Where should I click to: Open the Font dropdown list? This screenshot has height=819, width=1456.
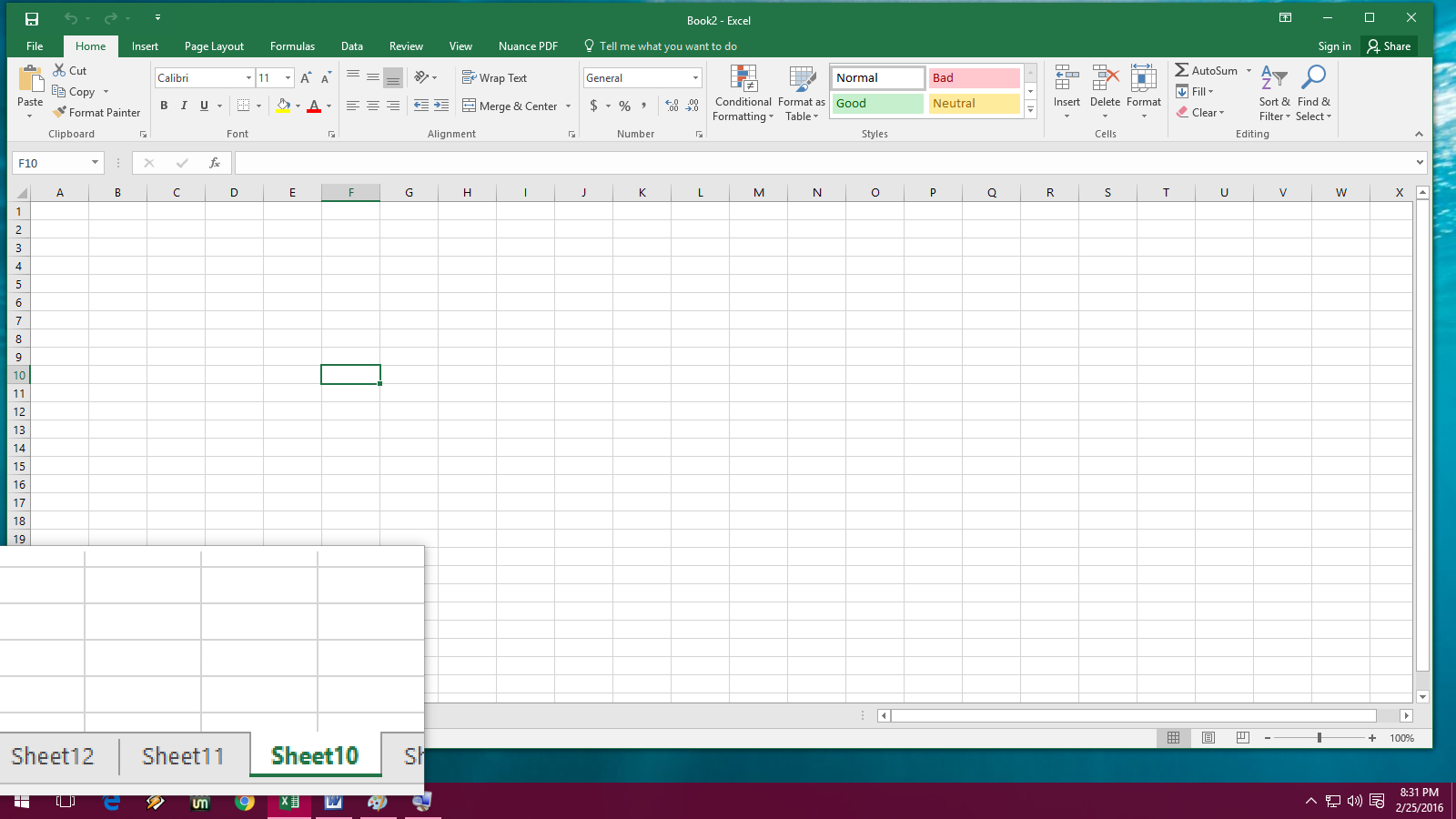(x=249, y=77)
